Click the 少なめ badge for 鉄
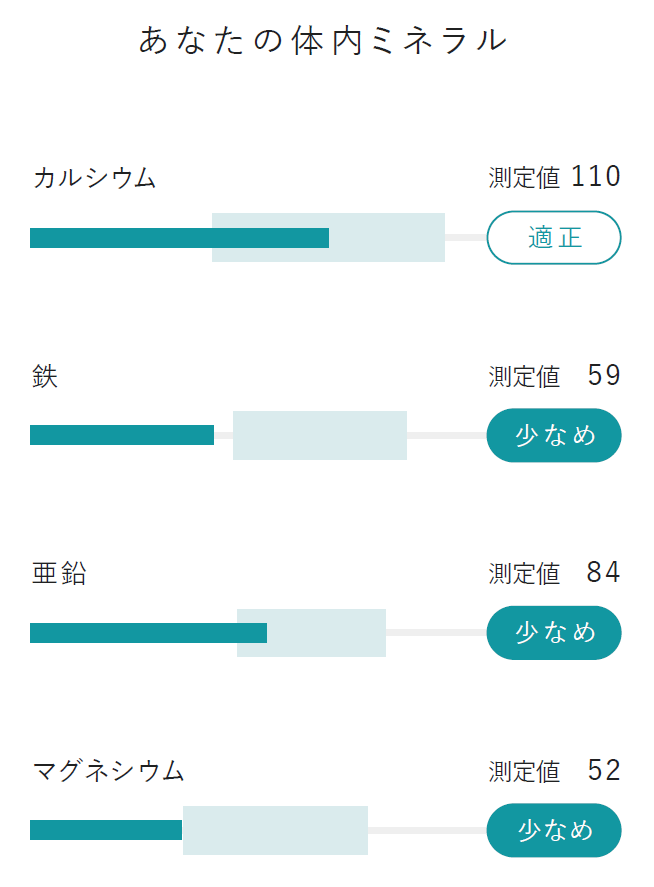 [x=554, y=435]
